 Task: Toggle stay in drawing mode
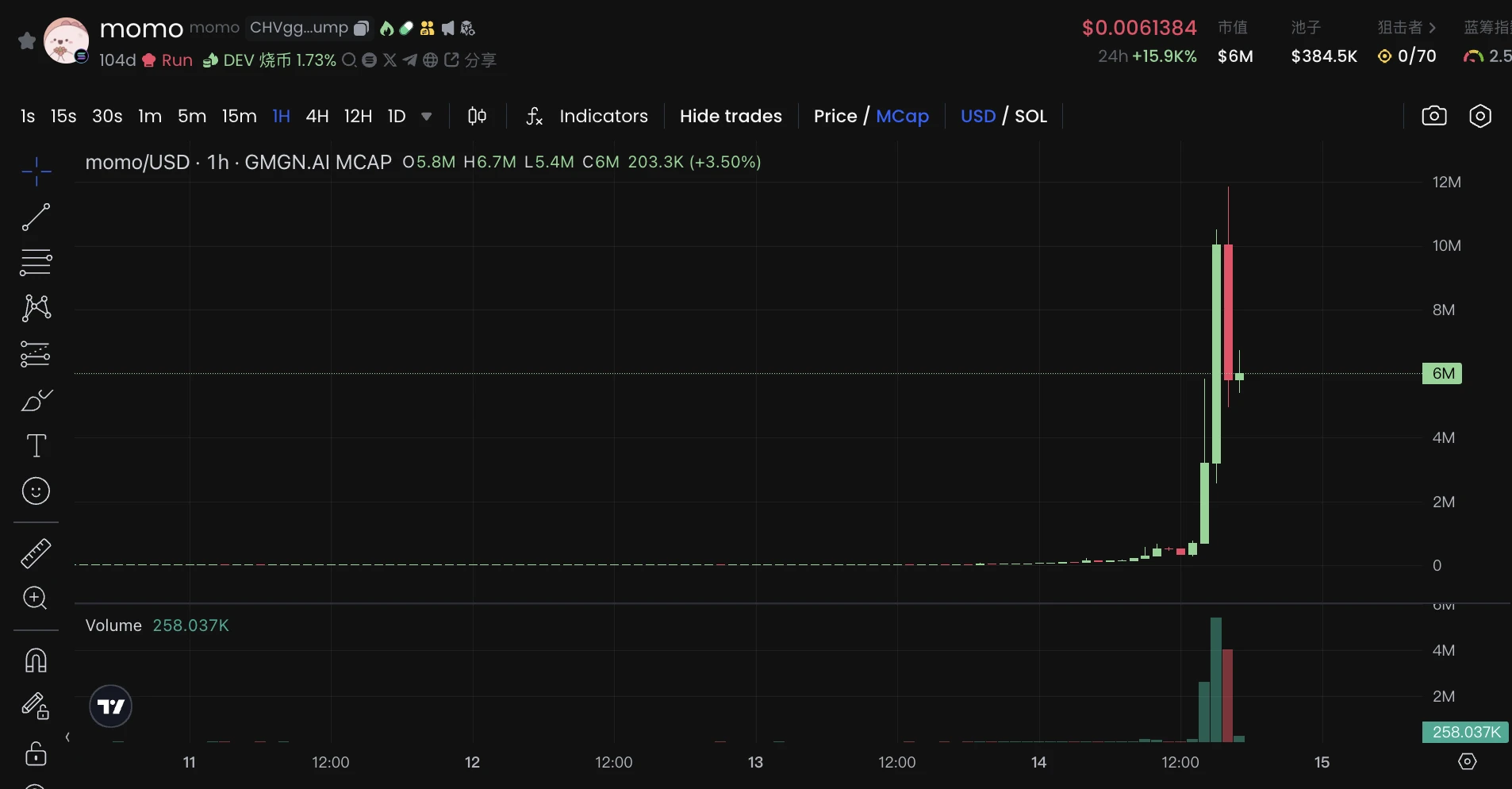click(36, 706)
